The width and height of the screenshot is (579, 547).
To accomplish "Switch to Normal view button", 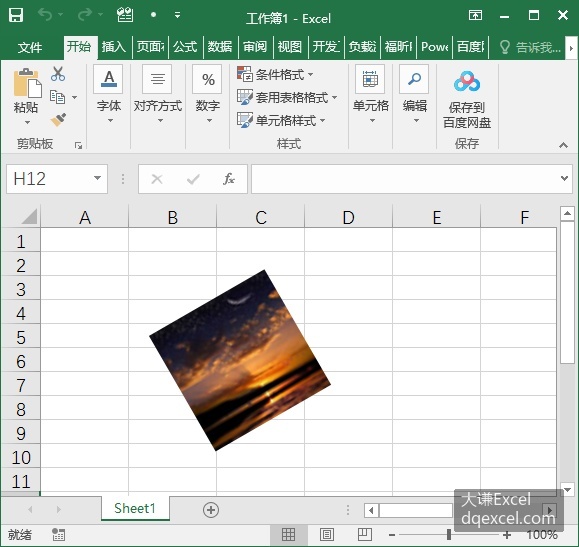I will coord(288,534).
